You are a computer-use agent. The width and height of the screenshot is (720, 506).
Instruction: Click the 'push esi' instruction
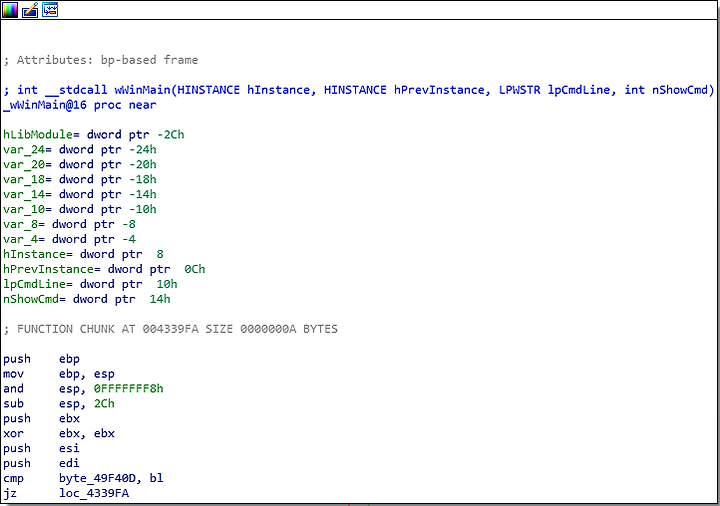[x=41, y=449]
